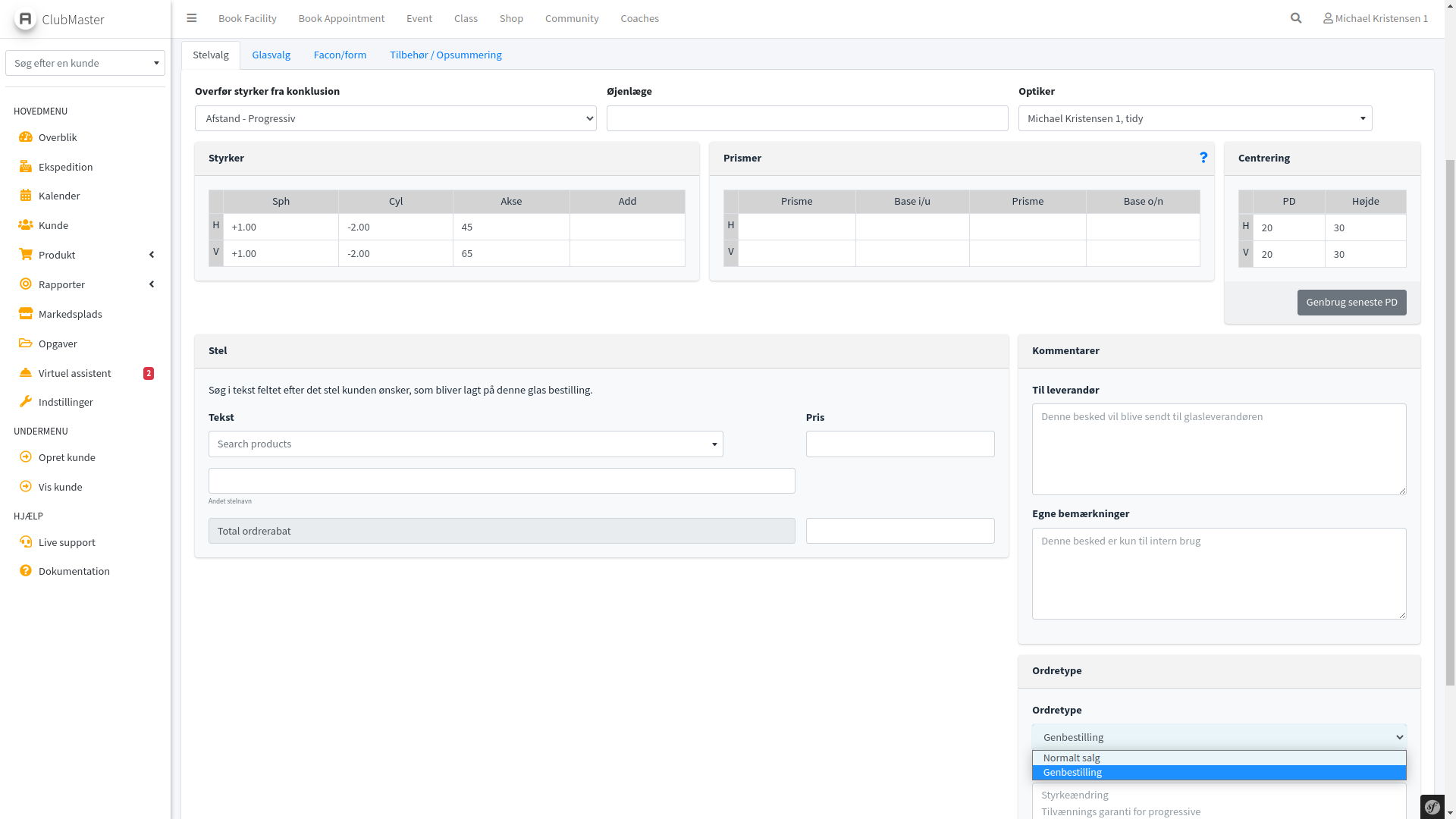
Task: Open Book Appointment in top navigation
Action: (x=341, y=18)
